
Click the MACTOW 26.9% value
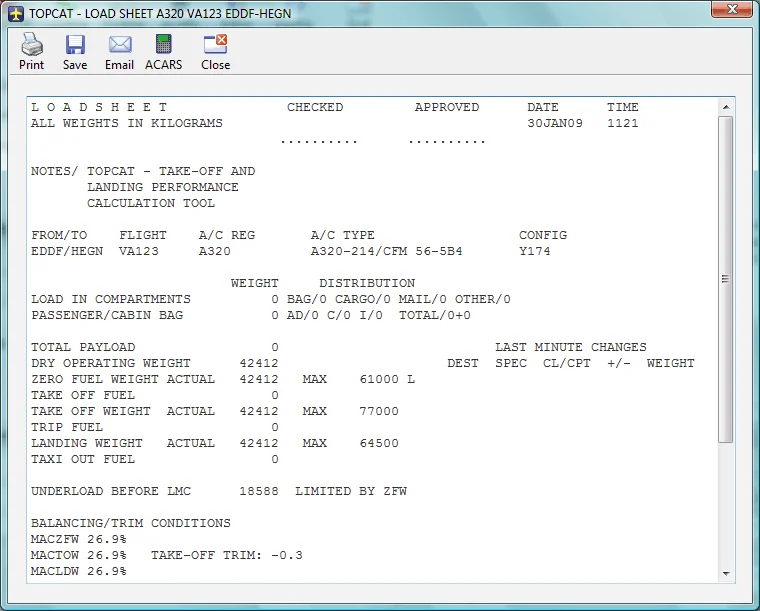(x=79, y=555)
